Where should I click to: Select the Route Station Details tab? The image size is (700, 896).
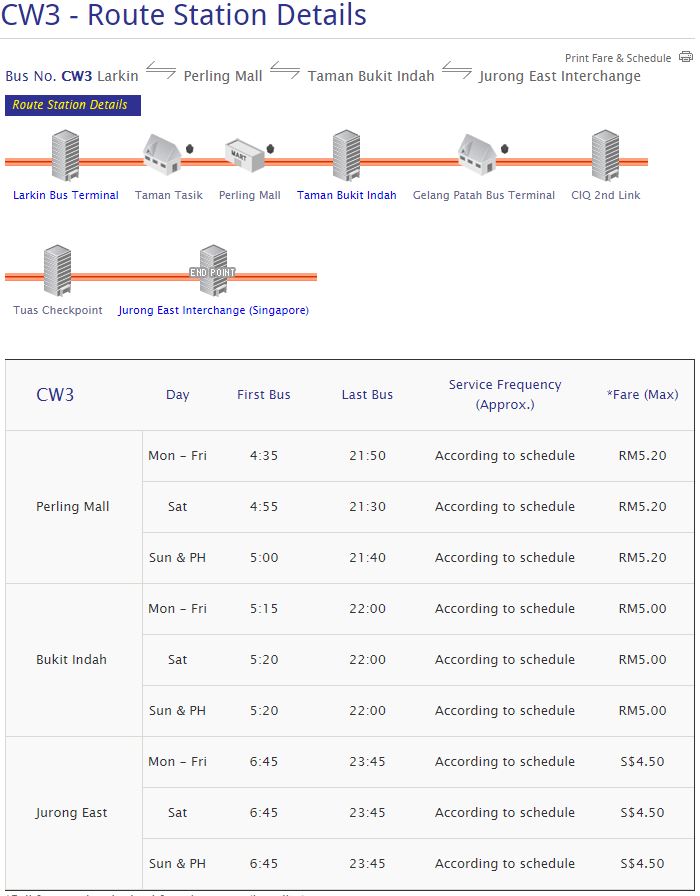point(72,105)
